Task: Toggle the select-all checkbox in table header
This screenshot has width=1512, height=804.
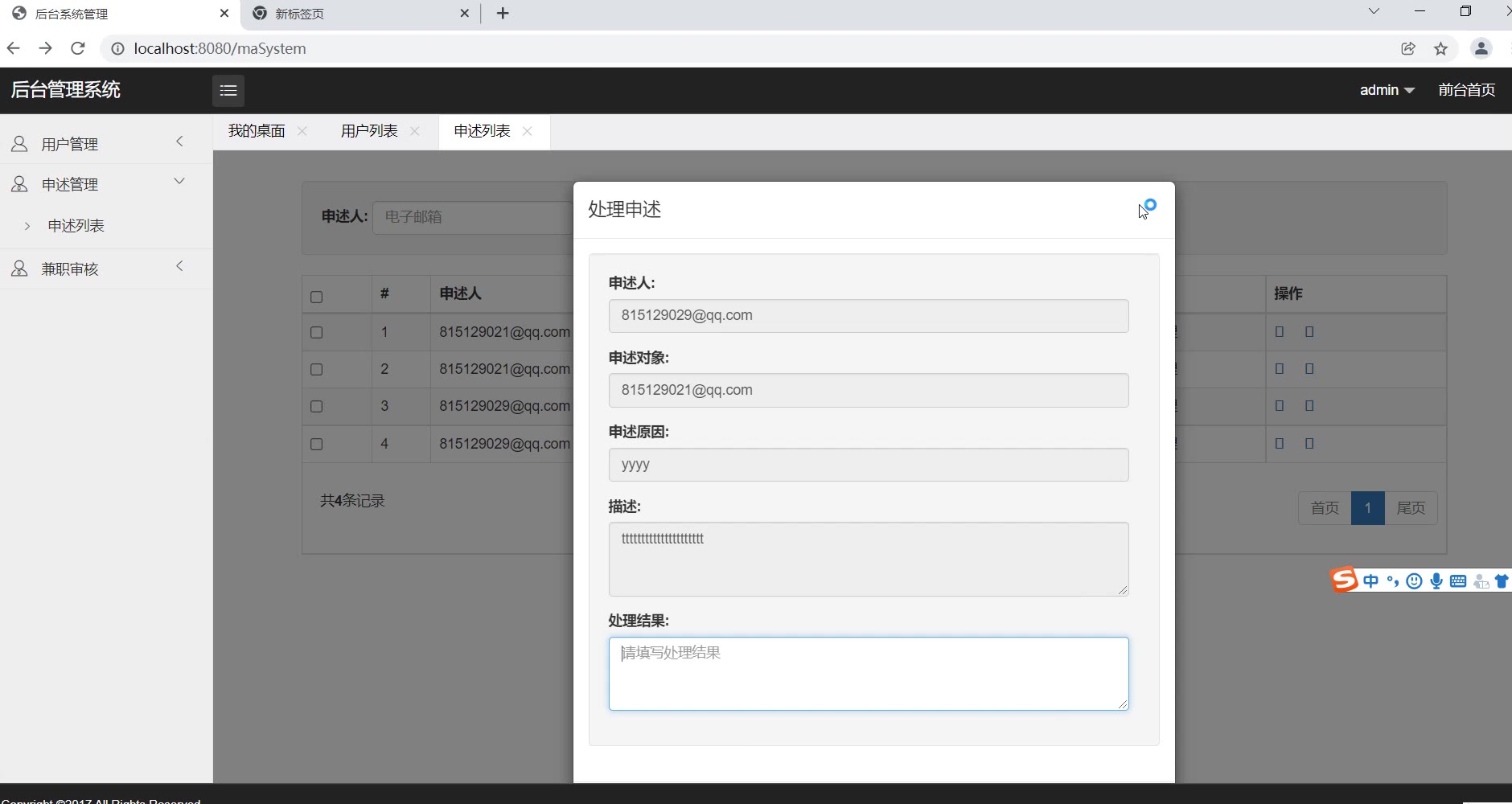Action: [x=316, y=297]
